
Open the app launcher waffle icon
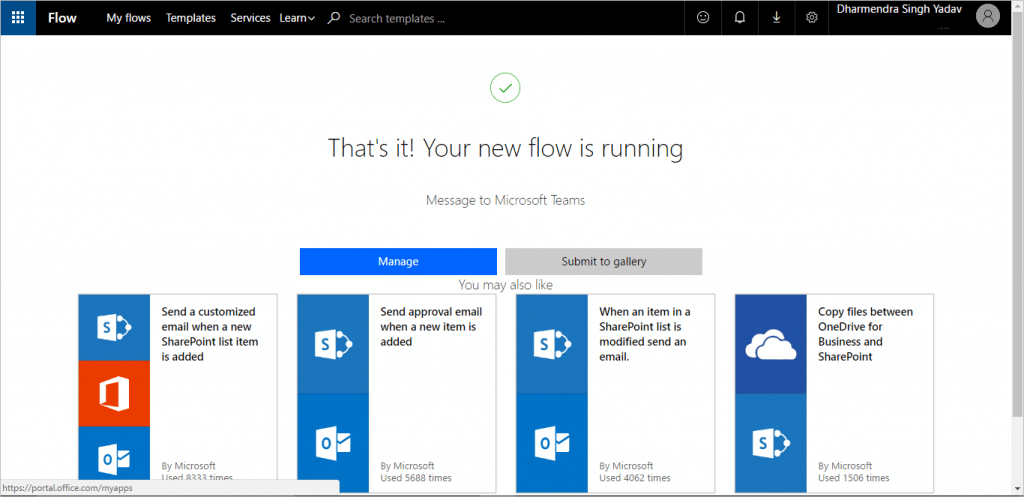(x=18, y=18)
